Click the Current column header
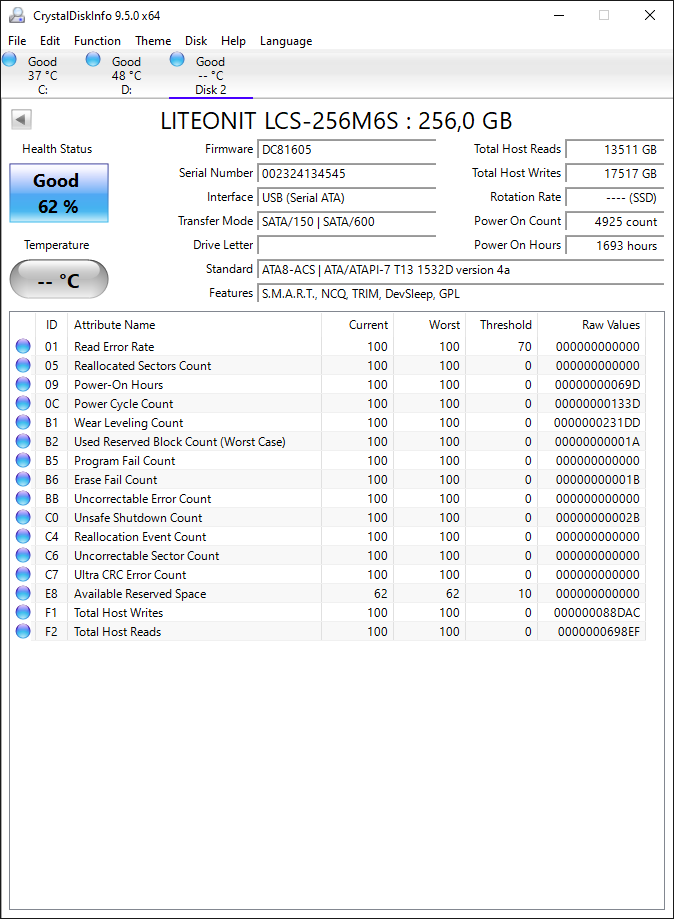 click(358, 325)
